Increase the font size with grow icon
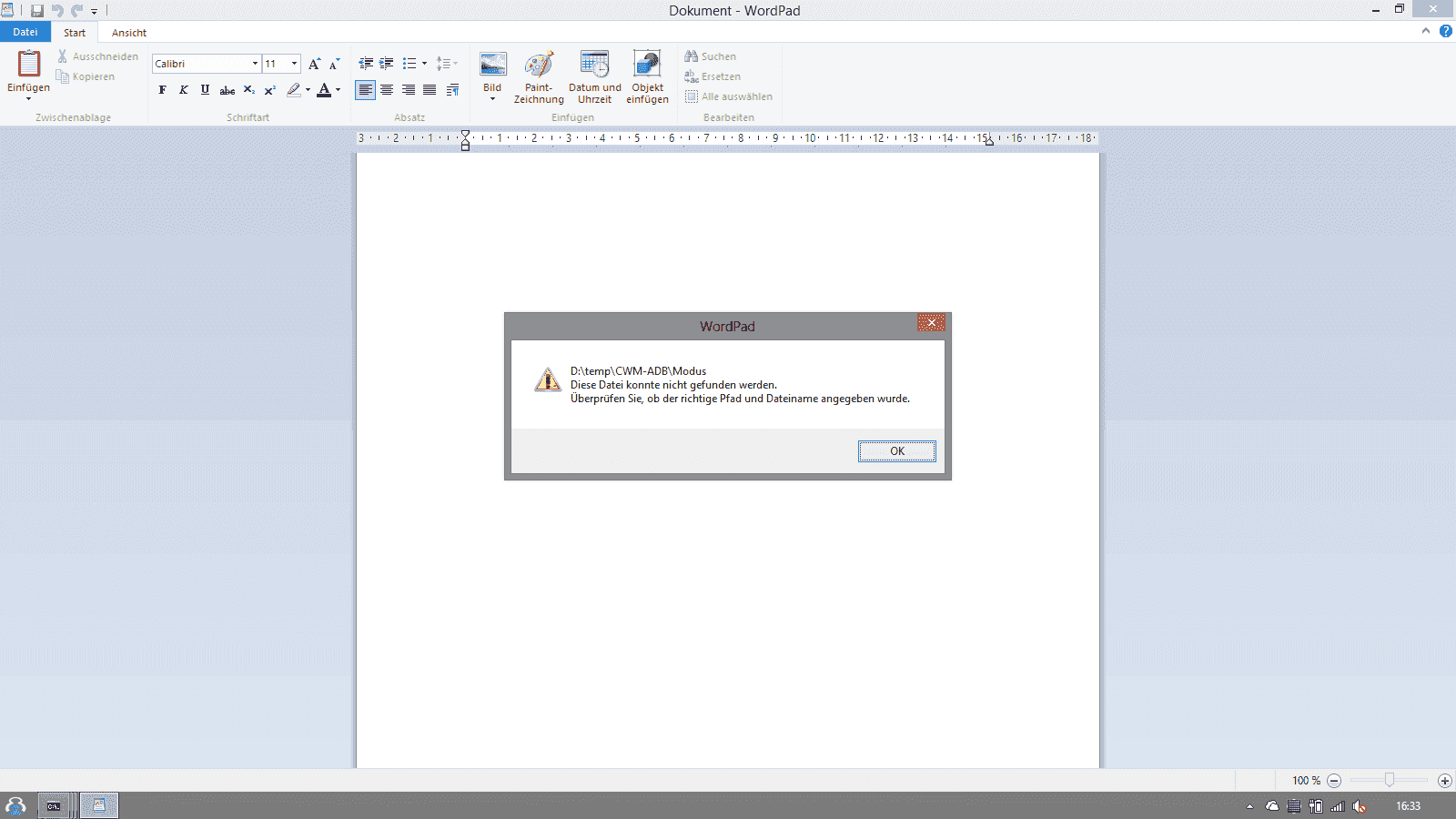The image size is (1456, 819). [x=314, y=64]
